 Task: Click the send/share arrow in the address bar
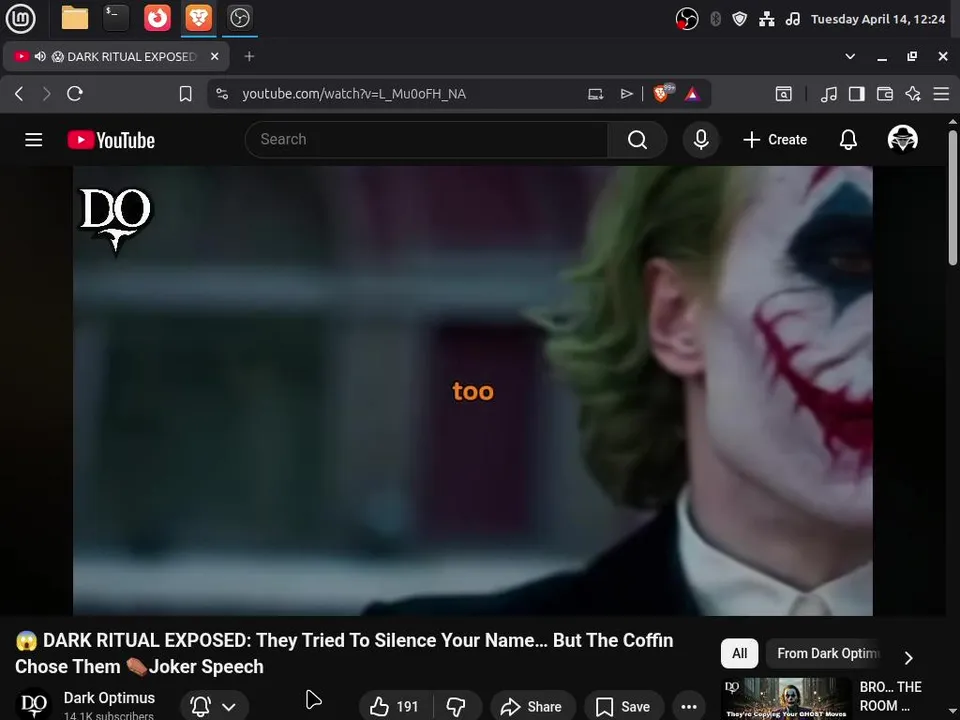[626, 94]
